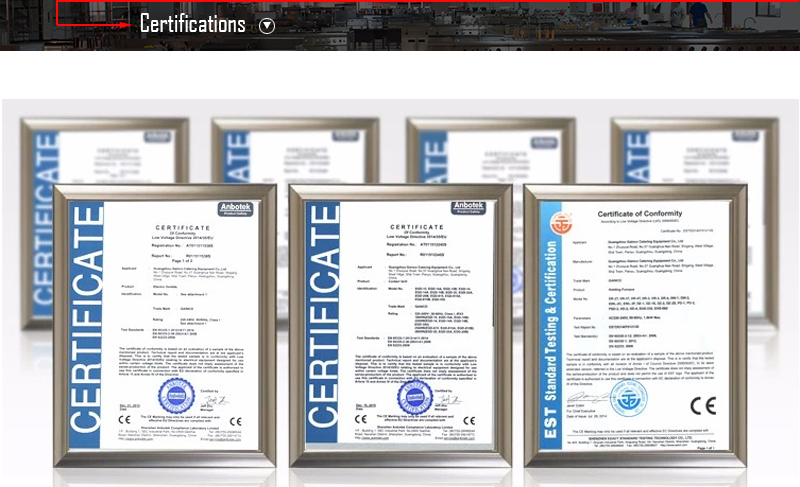
Task: Expand the Certifications dropdown arrow
Action: 267,25
